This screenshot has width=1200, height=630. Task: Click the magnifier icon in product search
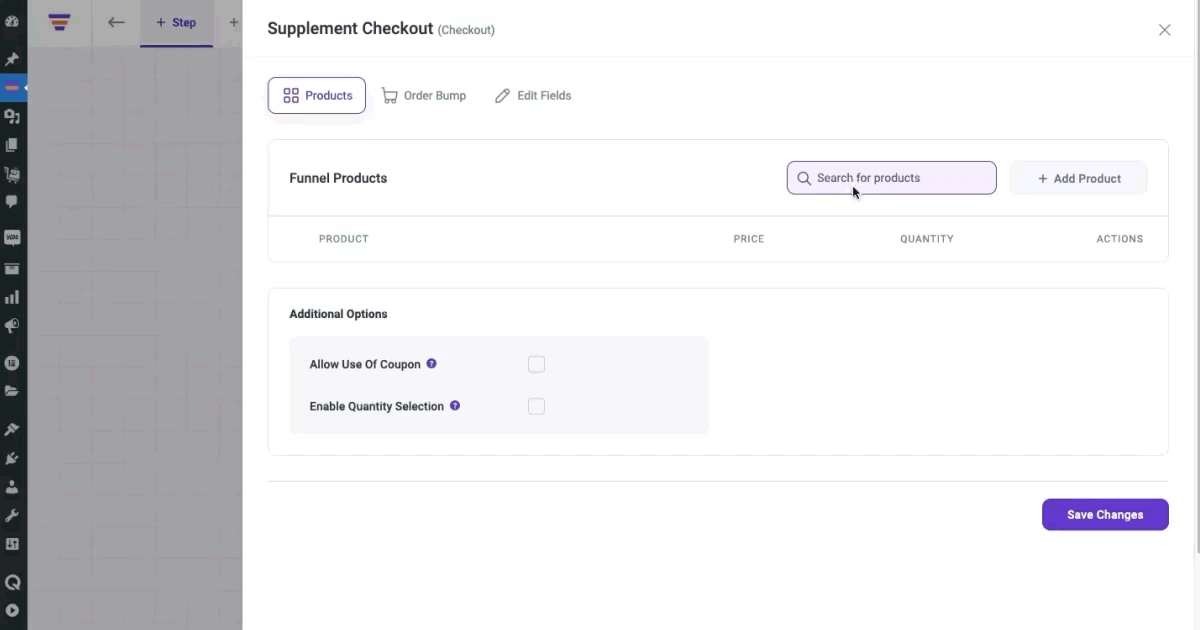[804, 178]
